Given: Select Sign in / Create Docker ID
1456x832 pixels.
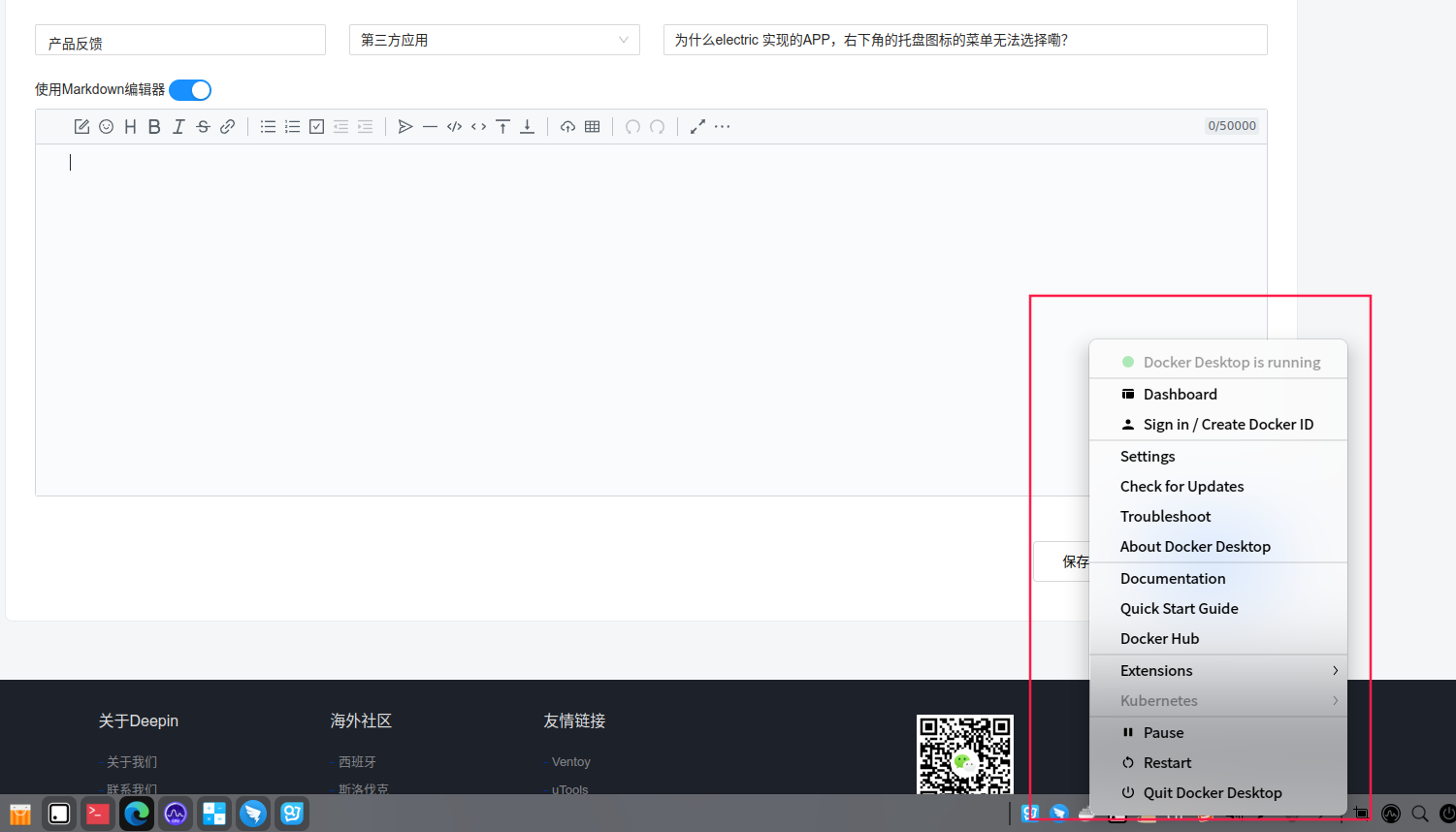Looking at the screenshot, I should click(x=1218, y=425).
